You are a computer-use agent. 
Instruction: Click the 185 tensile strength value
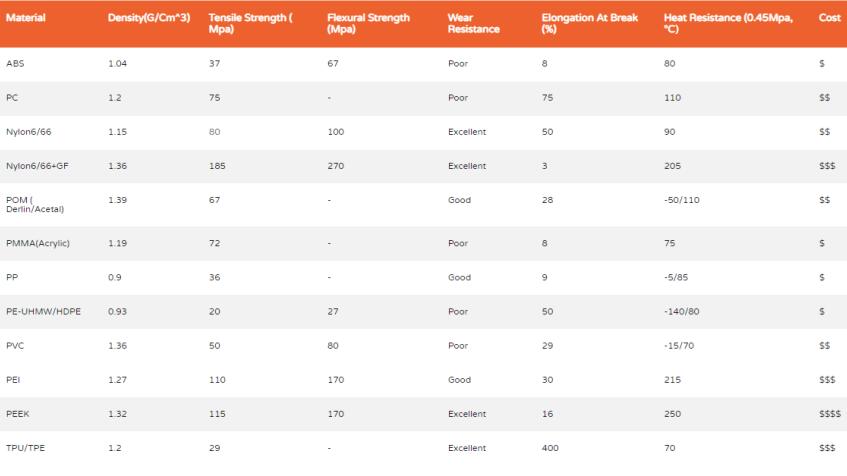pos(217,166)
